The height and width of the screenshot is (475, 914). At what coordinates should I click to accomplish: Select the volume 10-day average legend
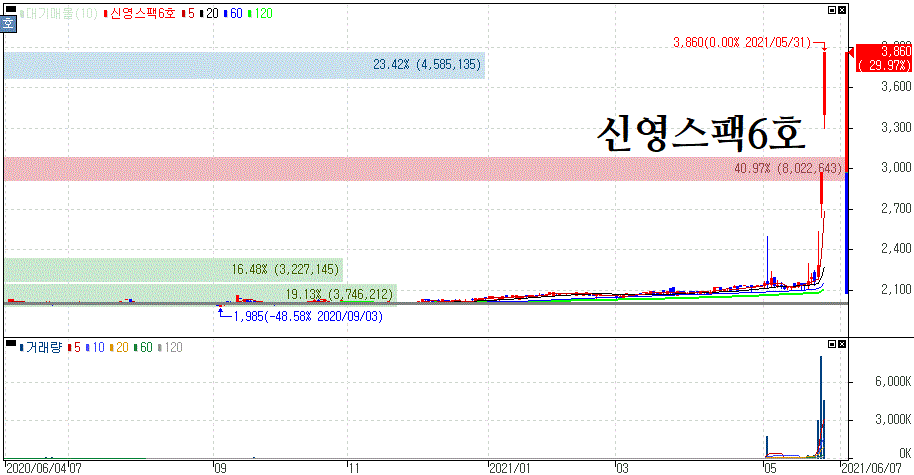[x=95, y=348]
